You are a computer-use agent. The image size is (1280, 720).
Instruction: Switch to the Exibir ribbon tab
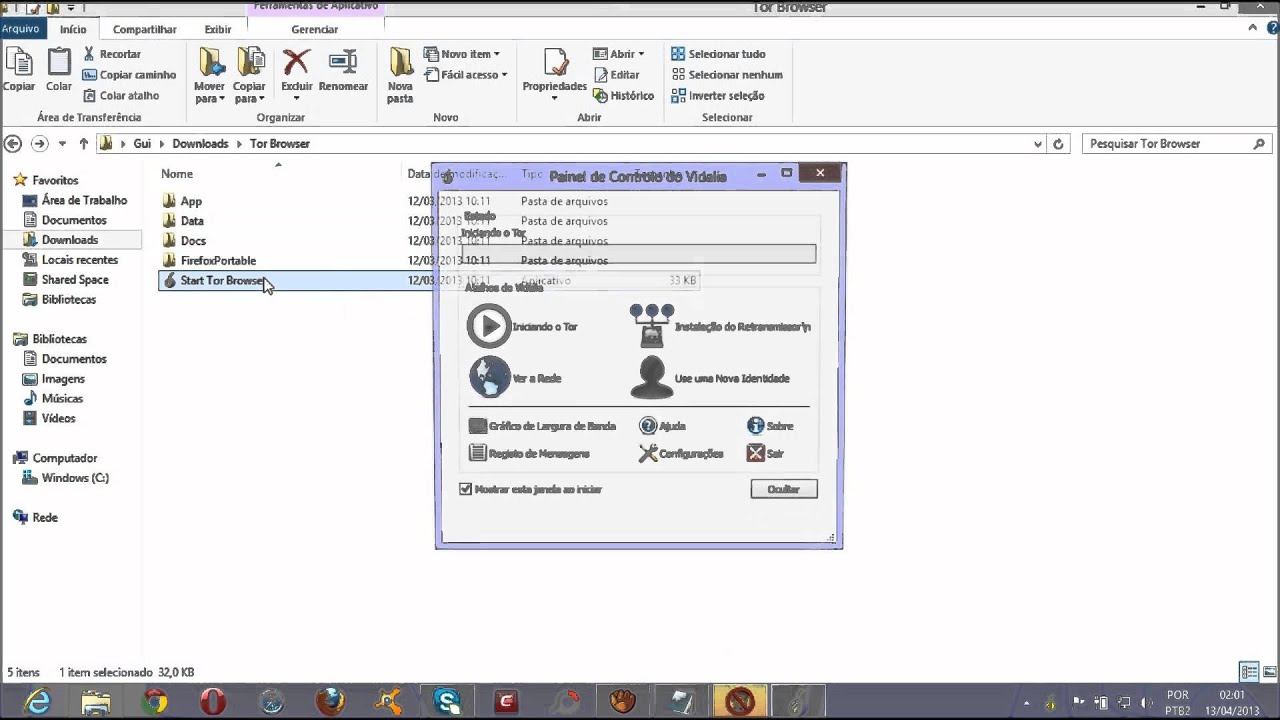point(218,30)
